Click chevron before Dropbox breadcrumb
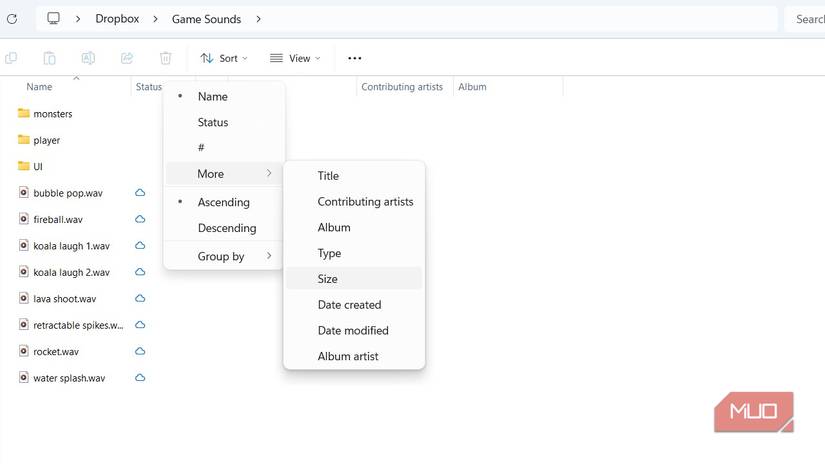 (x=78, y=19)
